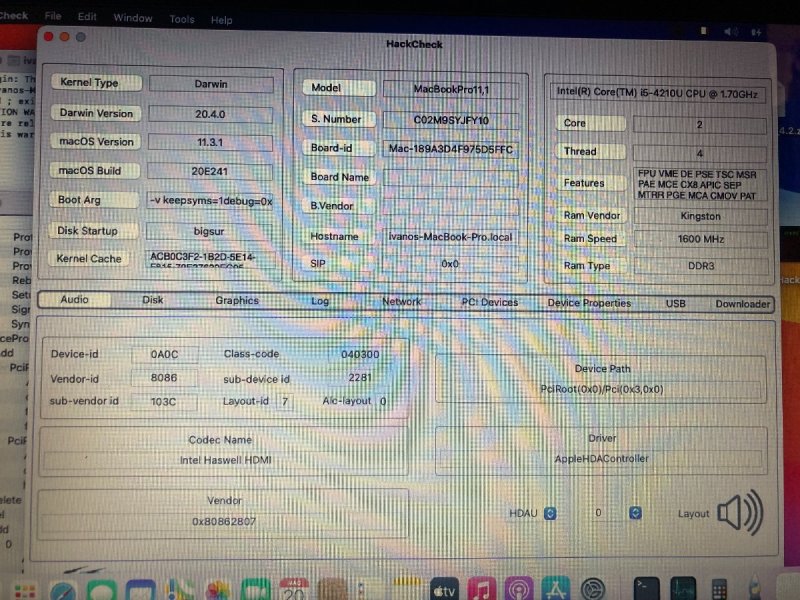This screenshot has width=800, height=600.
Task: Switch to the Audio tab
Action: point(74,299)
